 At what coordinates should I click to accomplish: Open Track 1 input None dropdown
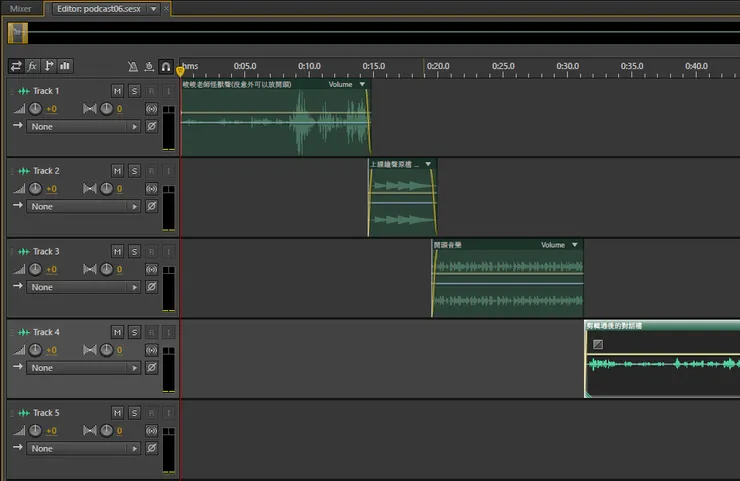[84, 127]
